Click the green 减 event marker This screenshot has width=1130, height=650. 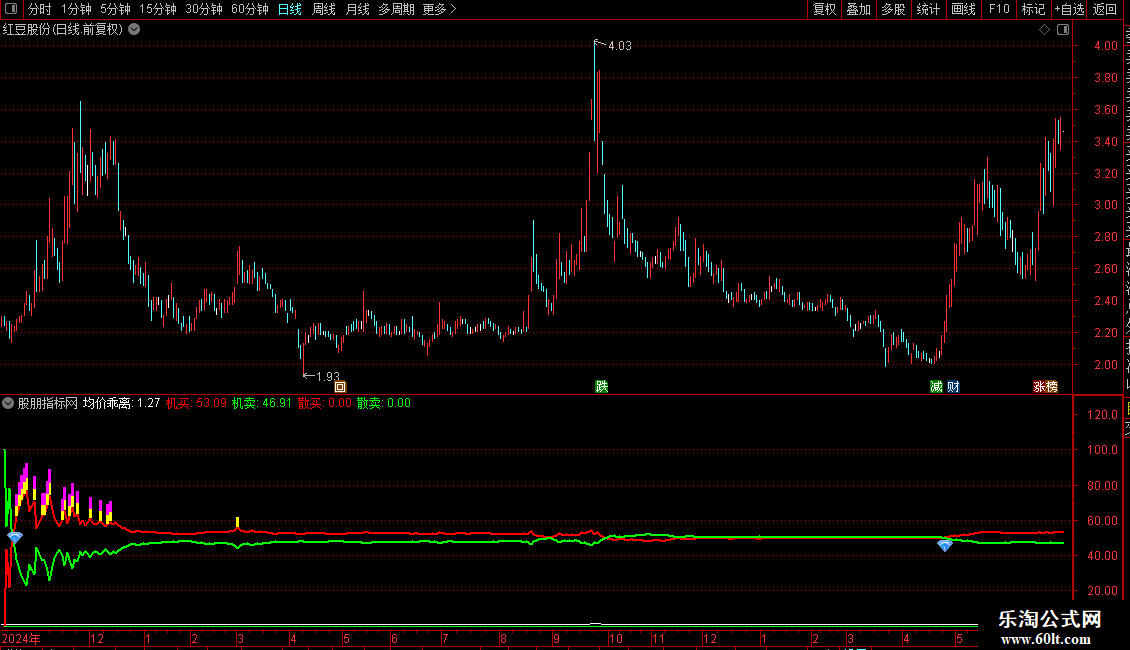click(936, 387)
